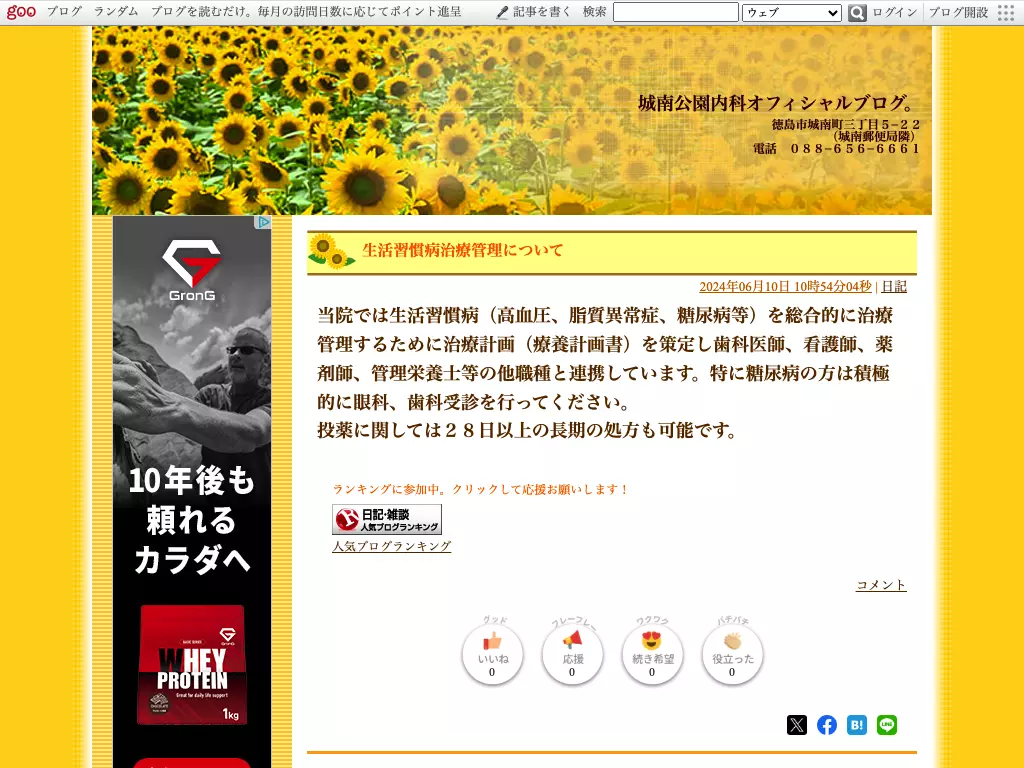Click the ブログ開設 menu item
This screenshot has width=1024, height=768.
pos(958,12)
